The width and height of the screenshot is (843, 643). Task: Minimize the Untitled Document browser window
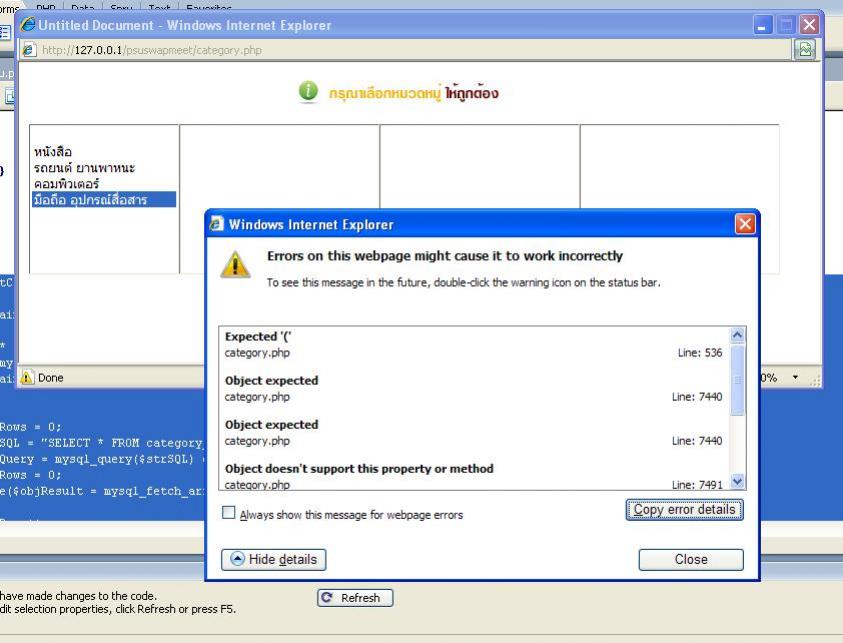(762, 25)
